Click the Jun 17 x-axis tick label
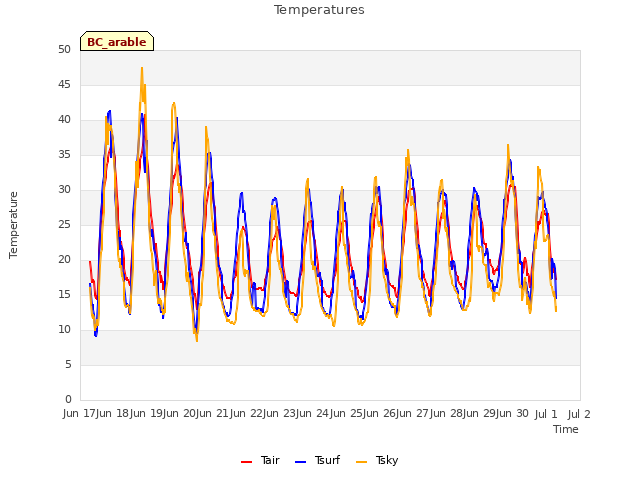 click(x=80, y=414)
